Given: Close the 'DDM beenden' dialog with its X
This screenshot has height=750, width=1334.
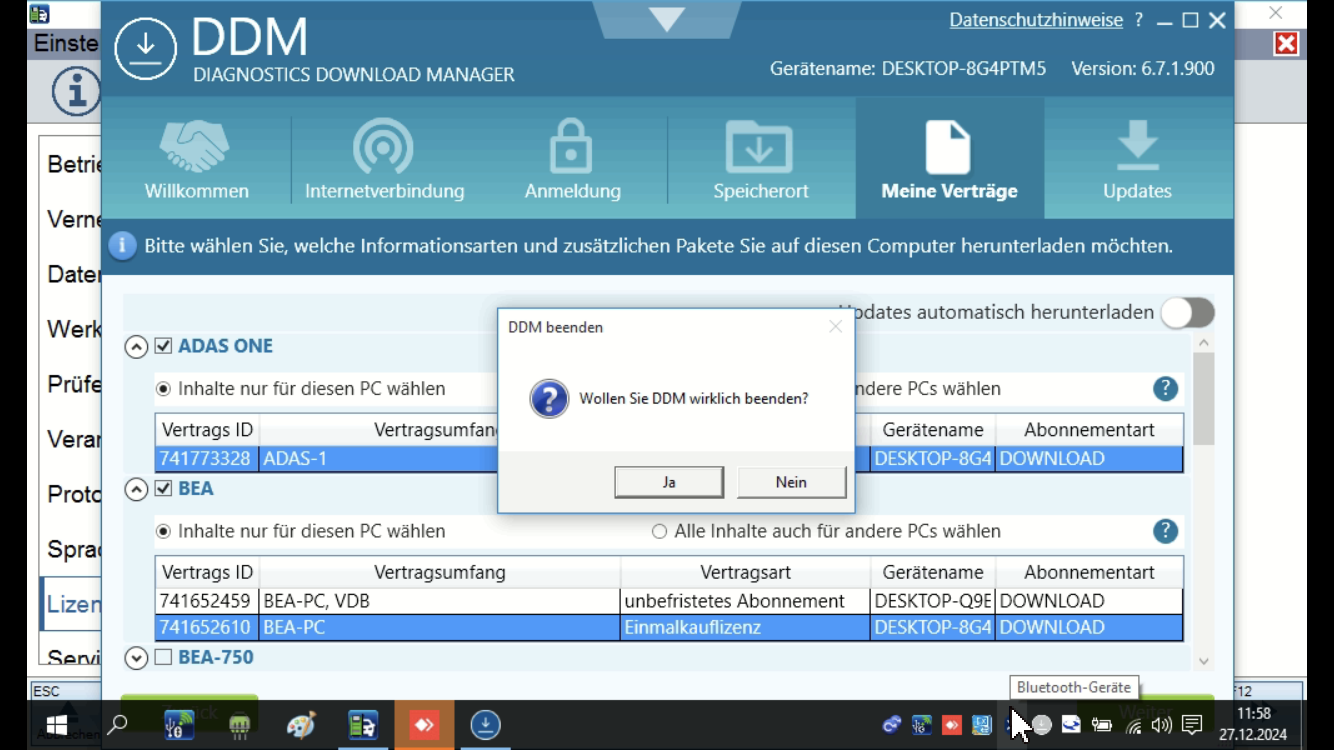Looking at the screenshot, I should [x=835, y=327].
